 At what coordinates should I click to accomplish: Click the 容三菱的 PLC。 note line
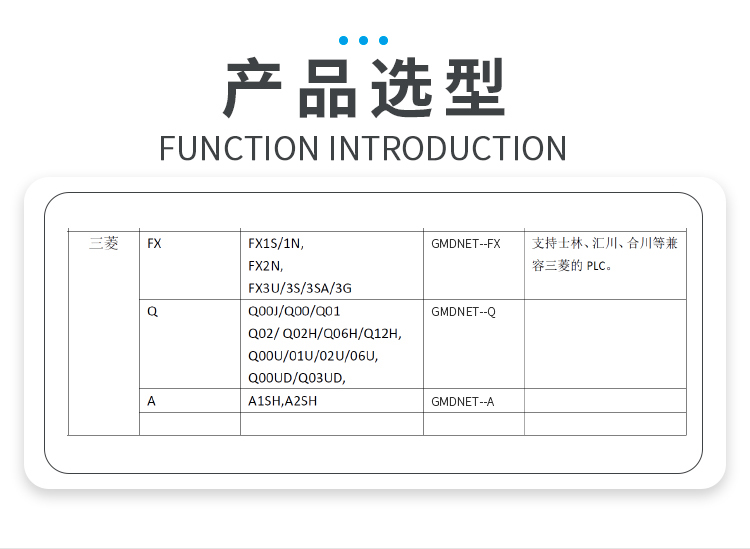pyautogui.click(x=572, y=265)
